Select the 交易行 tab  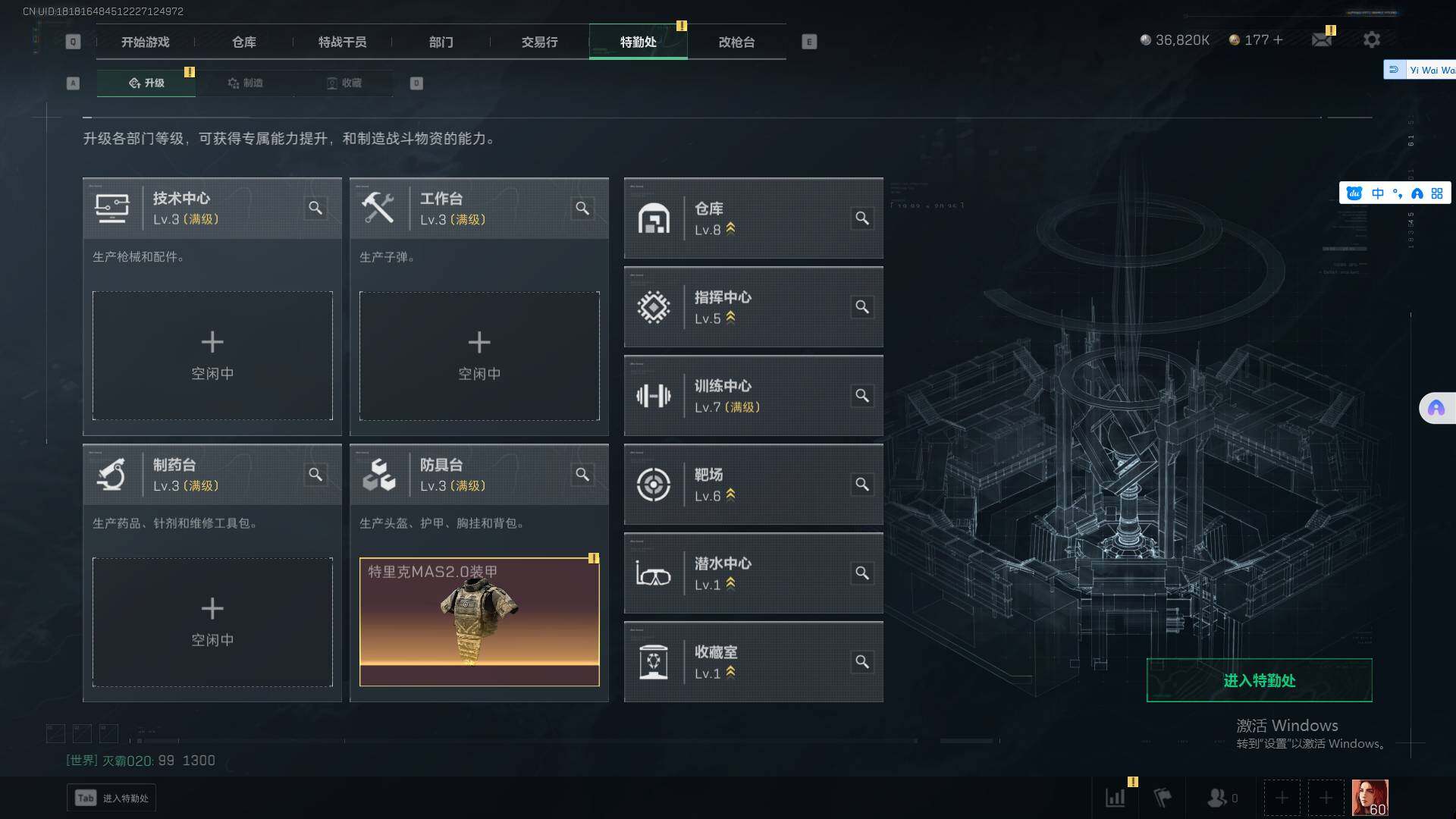click(x=539, y=42)
